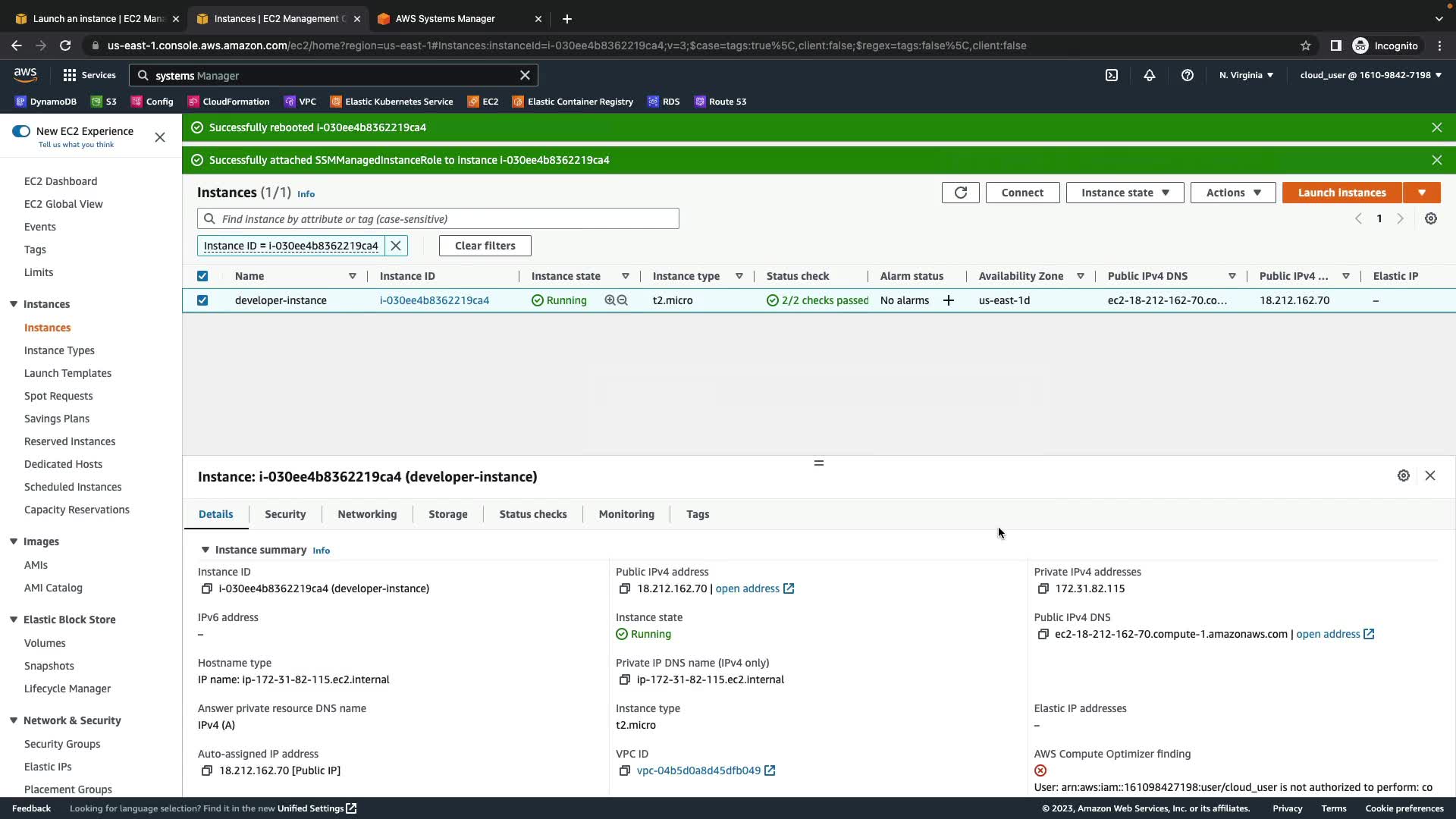Open the Actions dropdown menu
Viewport: 1456px width, 819px height.
1233,193
